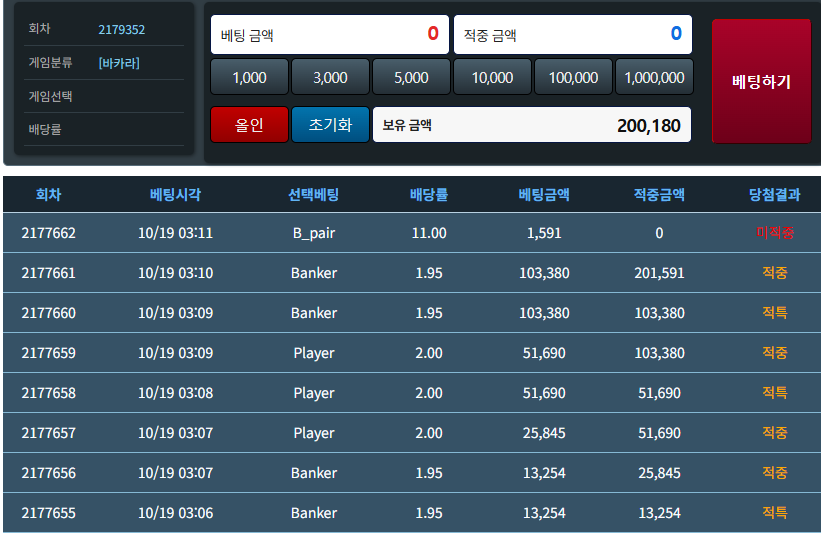Click 적중 result for round 2177656
The height and width of the screenshot is (533, 821).
tap(775, 473)
